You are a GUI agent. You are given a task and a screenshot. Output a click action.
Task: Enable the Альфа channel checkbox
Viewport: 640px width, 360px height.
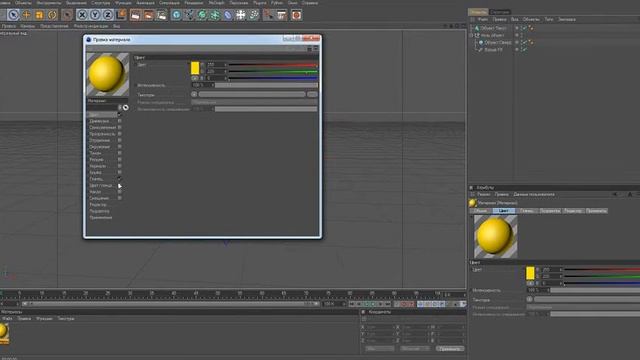pos(120,172)
